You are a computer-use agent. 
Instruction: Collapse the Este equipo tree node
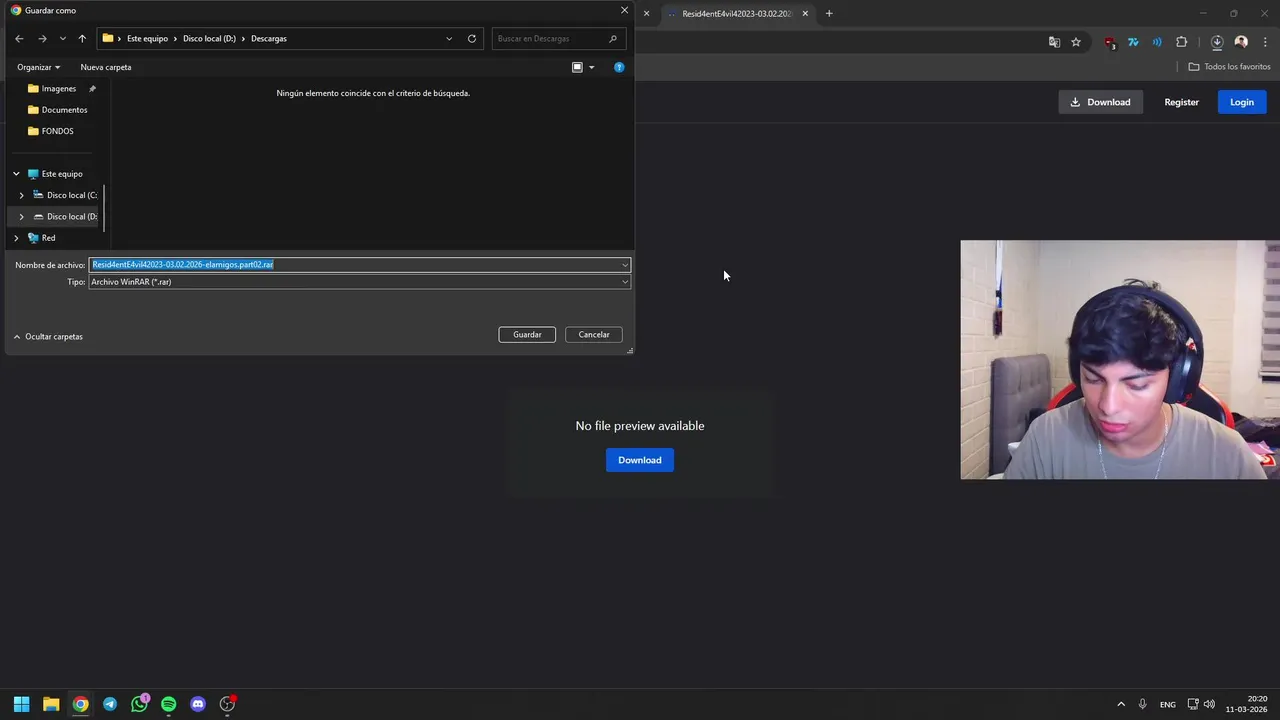[x=16, y=174]
